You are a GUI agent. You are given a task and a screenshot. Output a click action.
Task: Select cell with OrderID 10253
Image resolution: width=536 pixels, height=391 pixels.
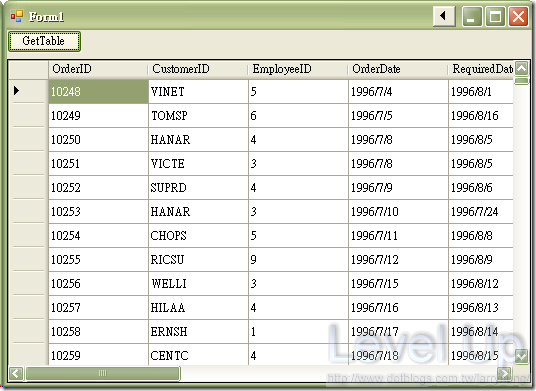coord(98,212)
